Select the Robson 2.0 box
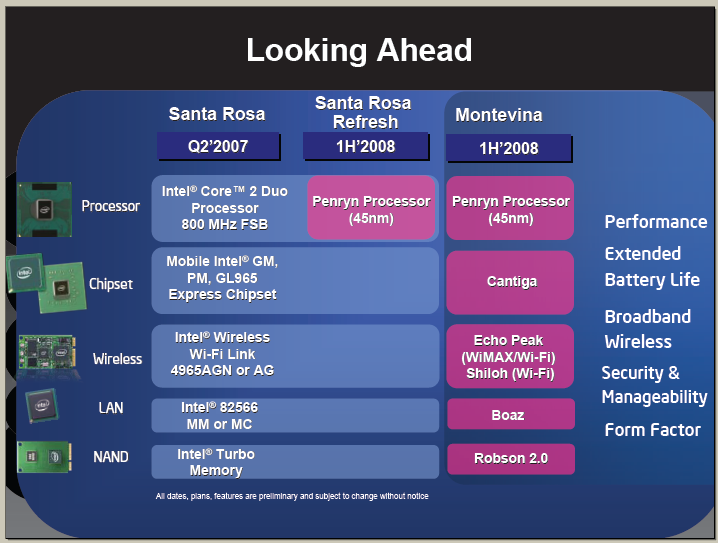 coord(510,459)
